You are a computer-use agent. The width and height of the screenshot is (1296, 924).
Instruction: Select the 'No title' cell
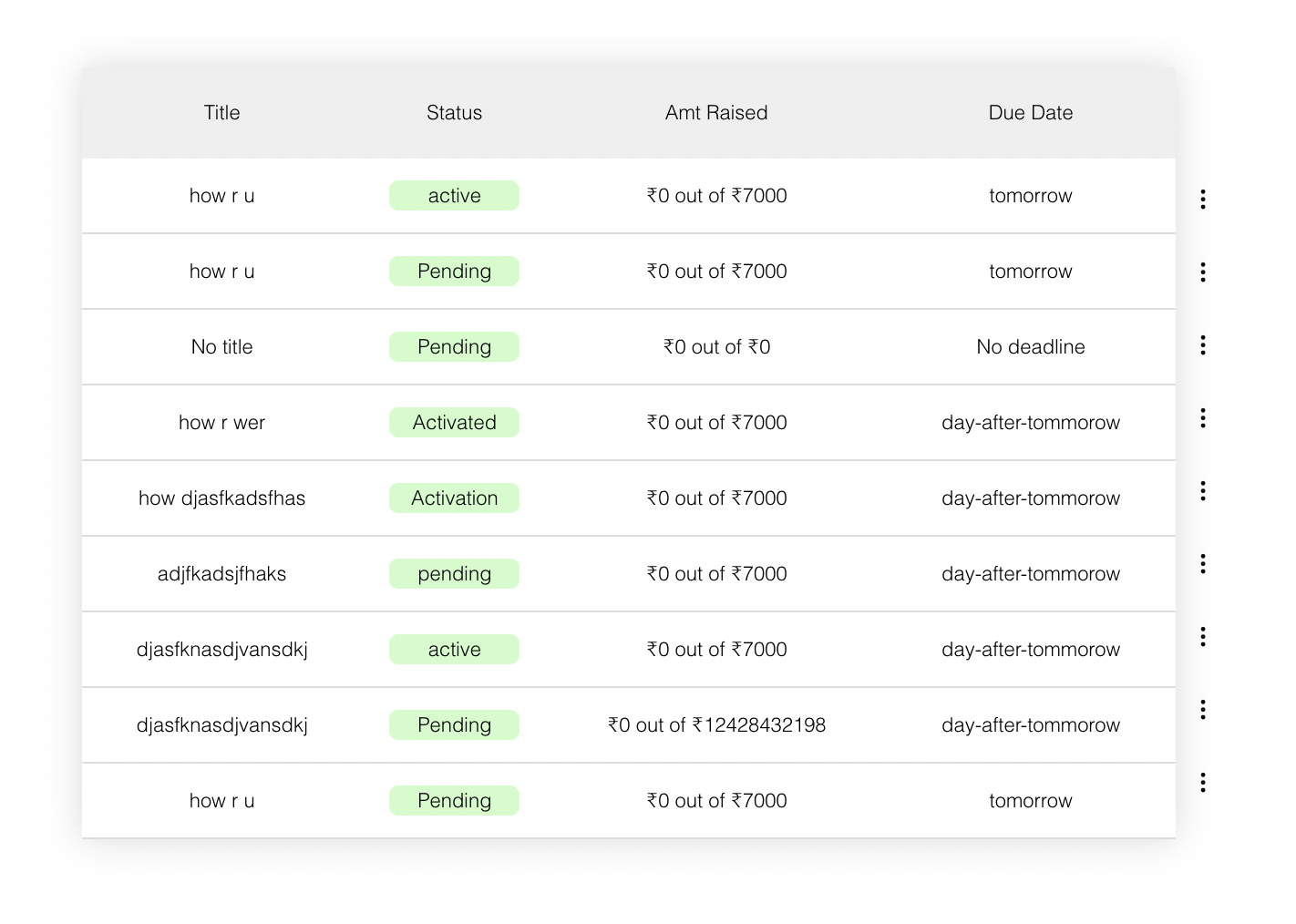[221, 346]
